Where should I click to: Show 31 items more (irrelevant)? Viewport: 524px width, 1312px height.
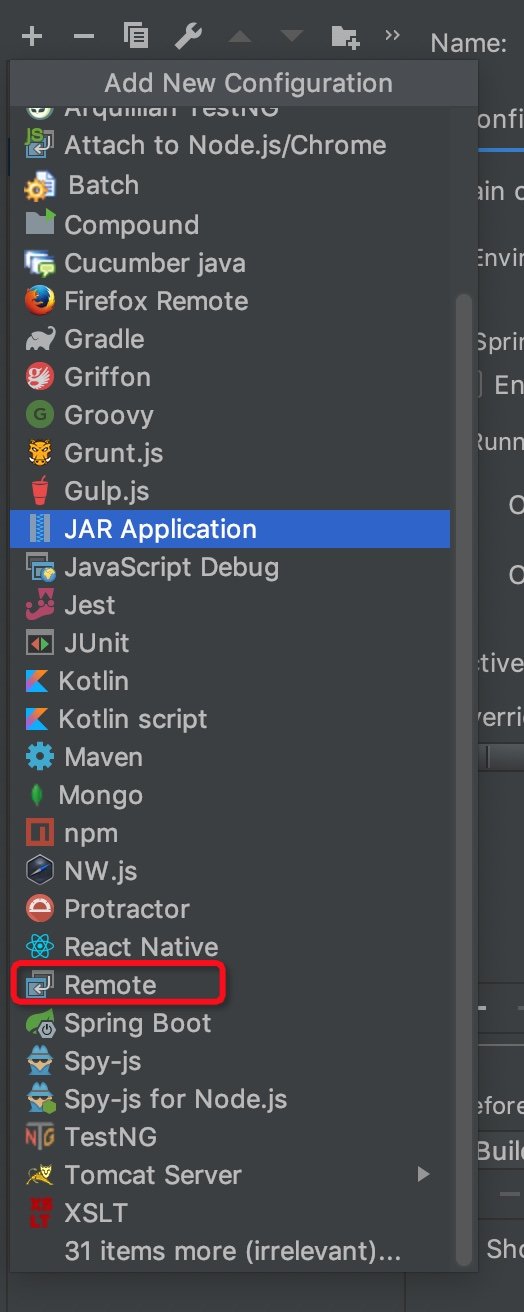pyautogui.click(x=233, y=1251)
